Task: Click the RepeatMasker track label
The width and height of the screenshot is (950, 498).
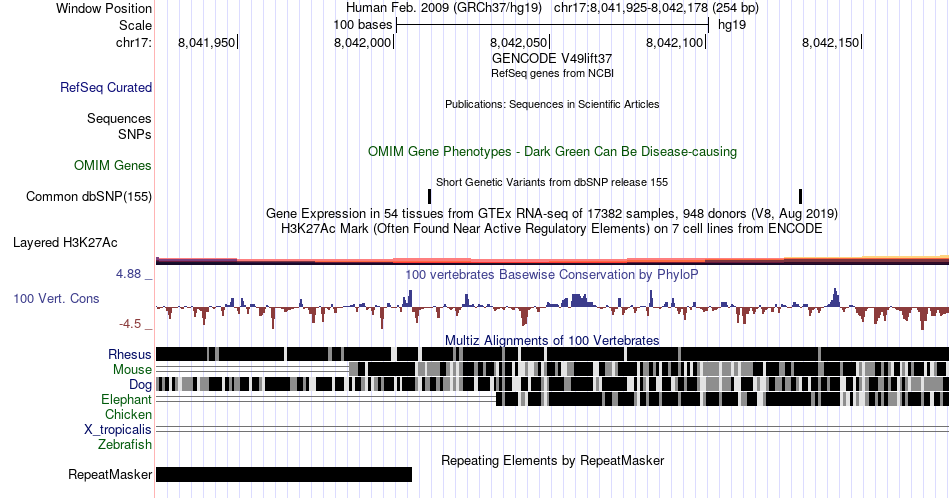Action: point(110,474)
